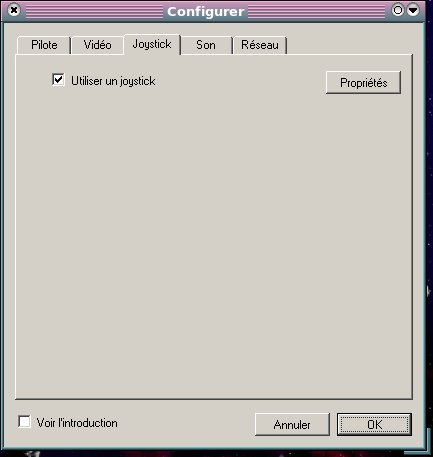433x457 pixels.
Task: Click the starry desktop background beside window
Action: tap(430, 233)
